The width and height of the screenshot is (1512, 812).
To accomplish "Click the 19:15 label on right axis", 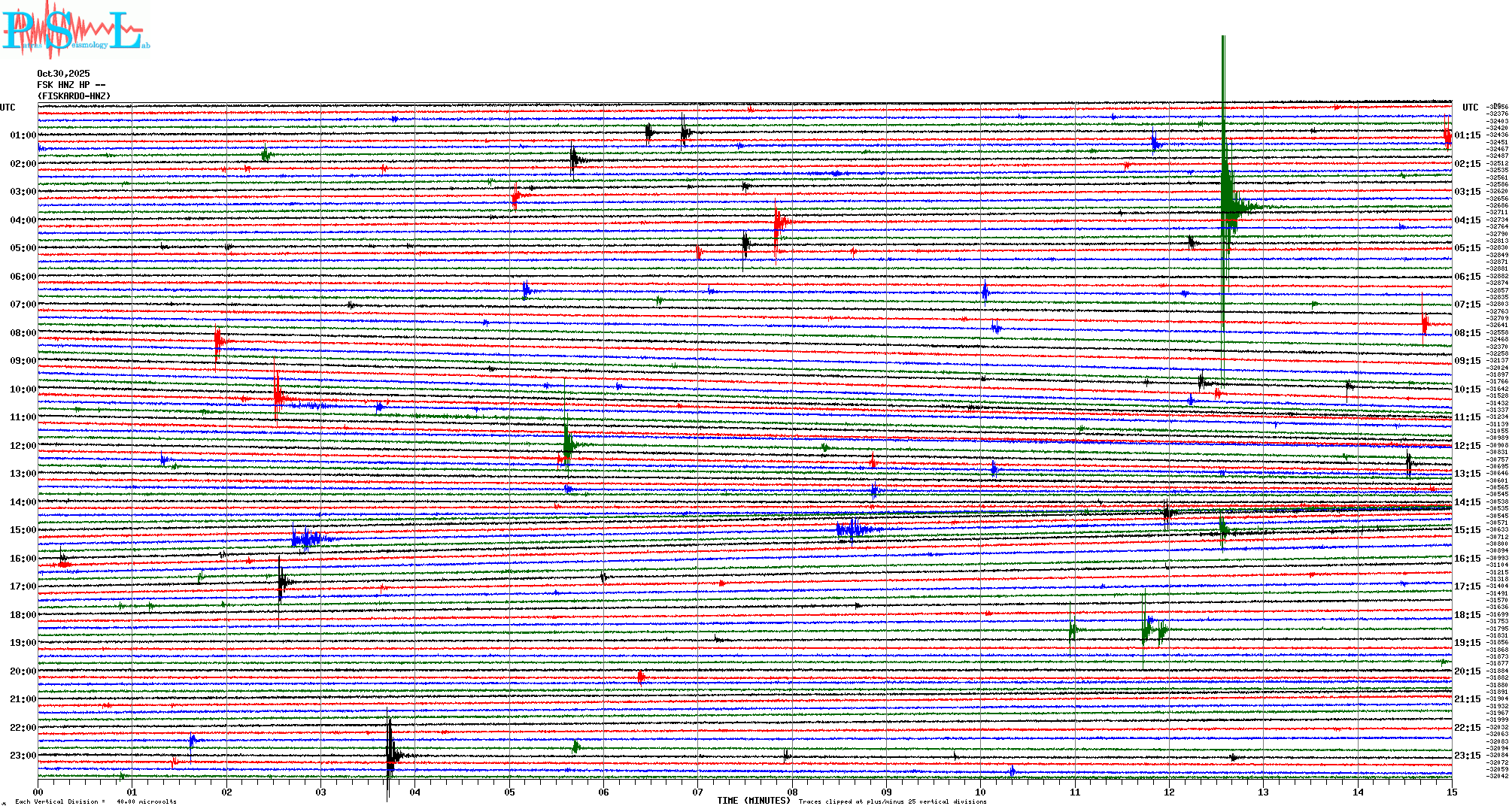I will tap(1467, 643).
